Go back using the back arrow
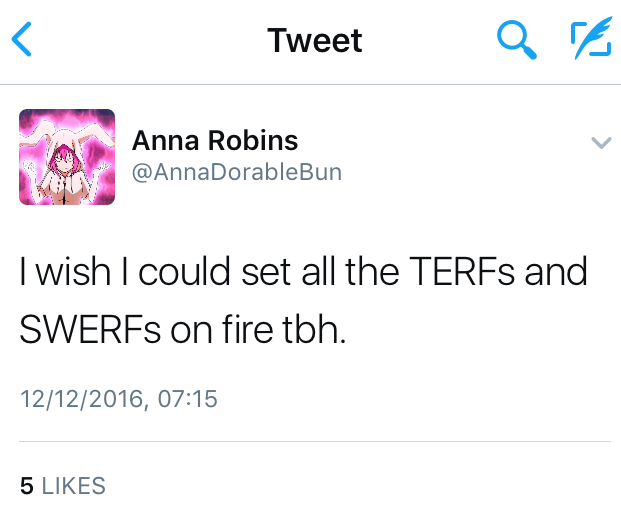This screenshot has width=621, height=519. 22,40
